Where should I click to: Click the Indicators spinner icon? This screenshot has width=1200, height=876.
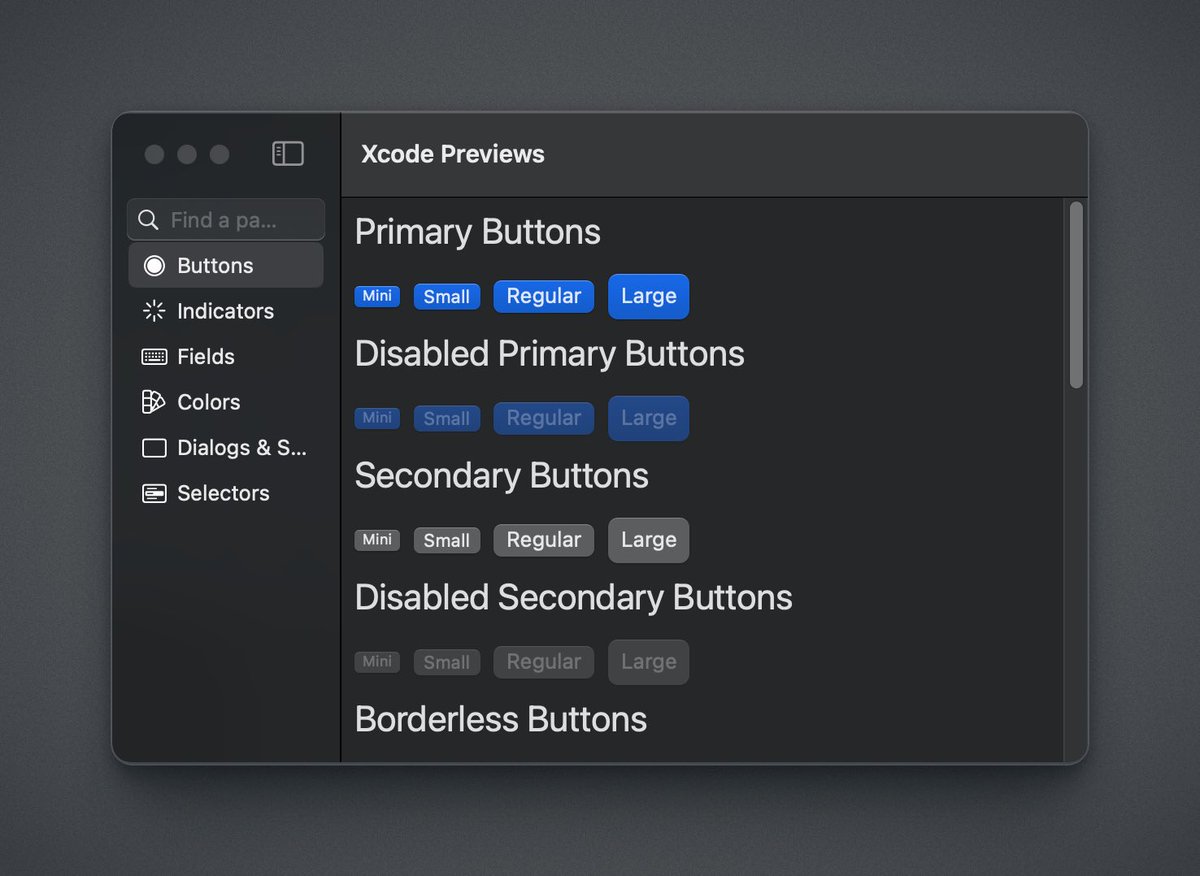tap(154, 311)
